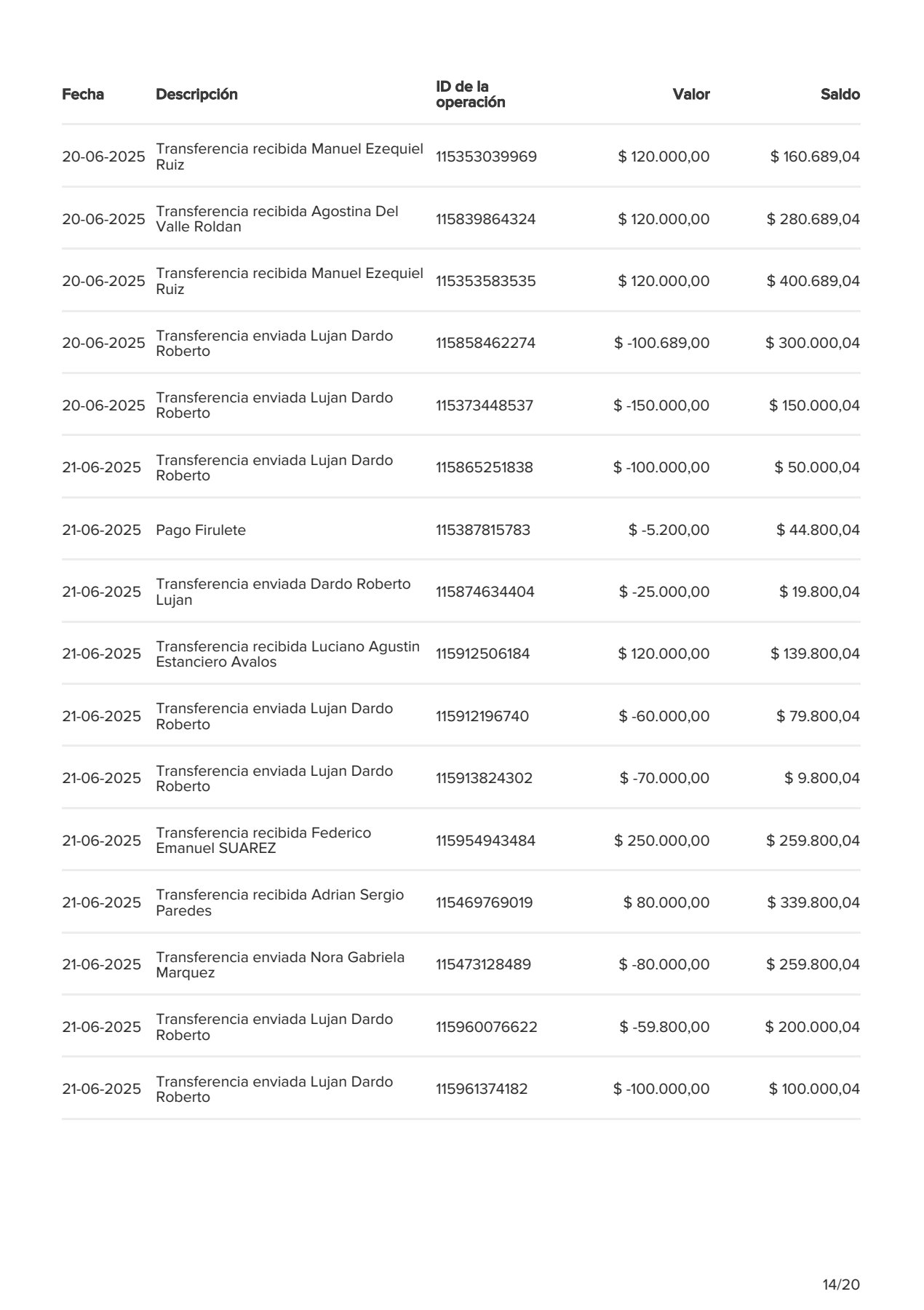Click the $ 250.000,00 value
Image resolution: width=924 pixels, height=1310 pixels.
tap(662, 841)
